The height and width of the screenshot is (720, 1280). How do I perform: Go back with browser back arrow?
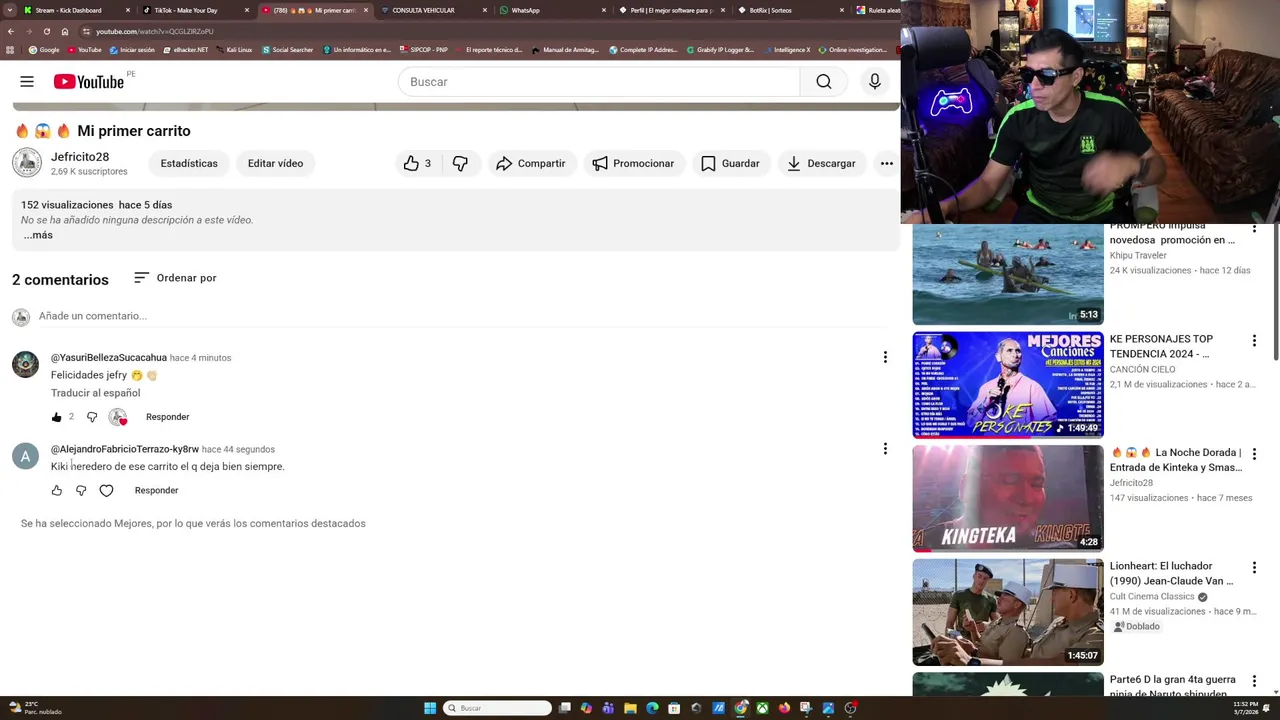[11, 31]
